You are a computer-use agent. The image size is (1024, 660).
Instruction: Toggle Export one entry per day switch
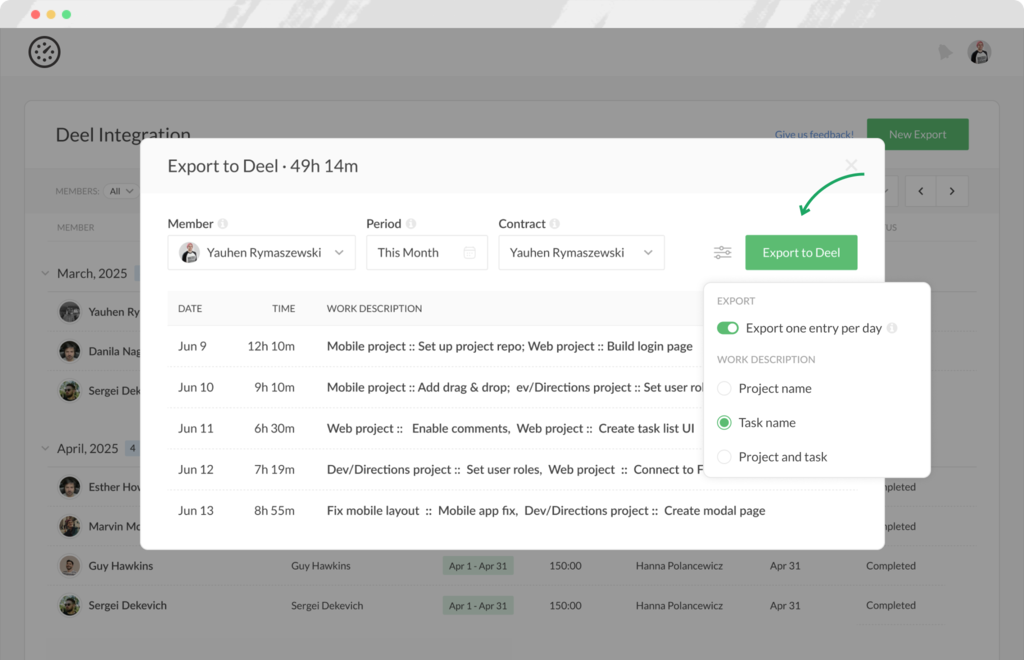pos(728,328)
